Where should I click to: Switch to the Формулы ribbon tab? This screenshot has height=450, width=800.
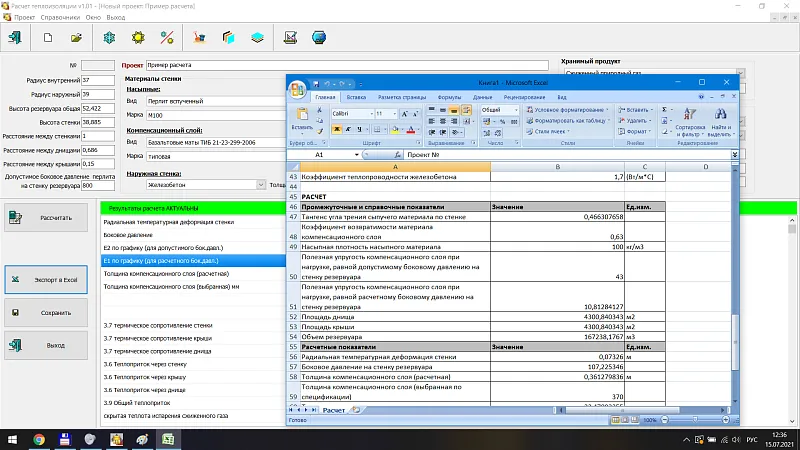click(x=449, y=97)
